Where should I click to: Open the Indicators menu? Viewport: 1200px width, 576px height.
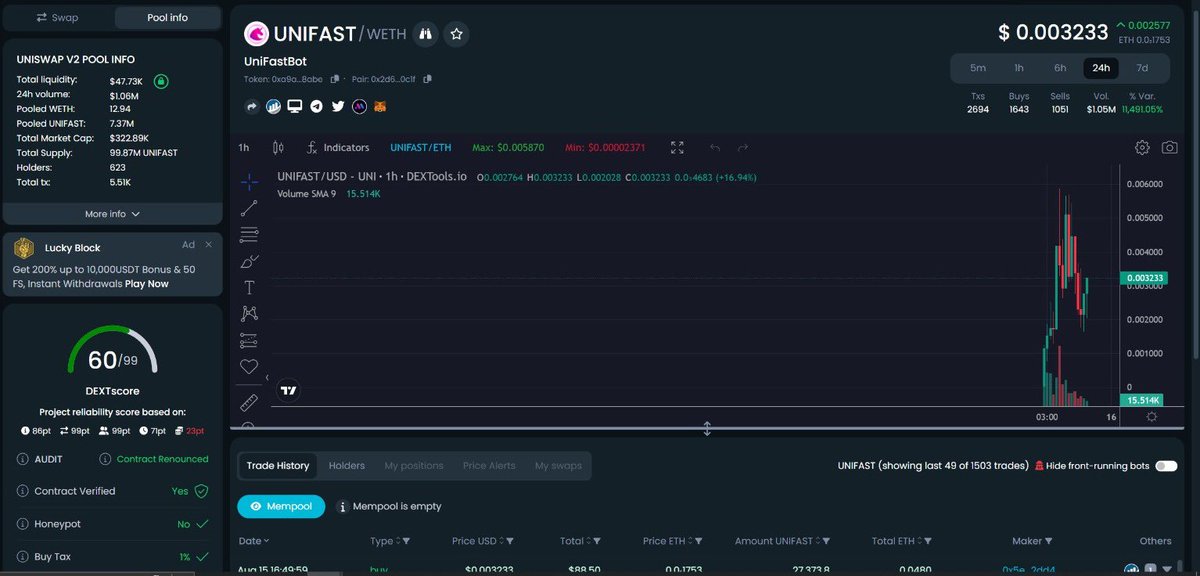(x=337, y=148)
